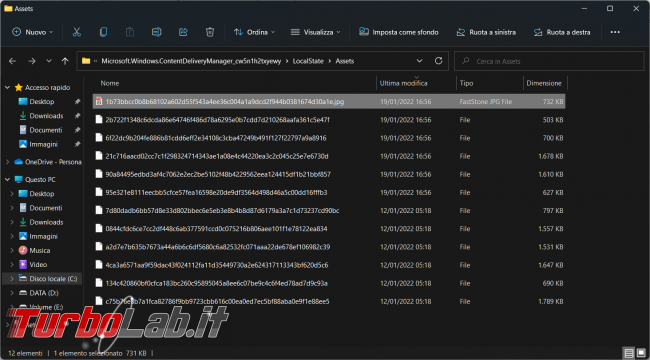
Task: Open the Ordina sort dropdown
Action: [255, 32]
